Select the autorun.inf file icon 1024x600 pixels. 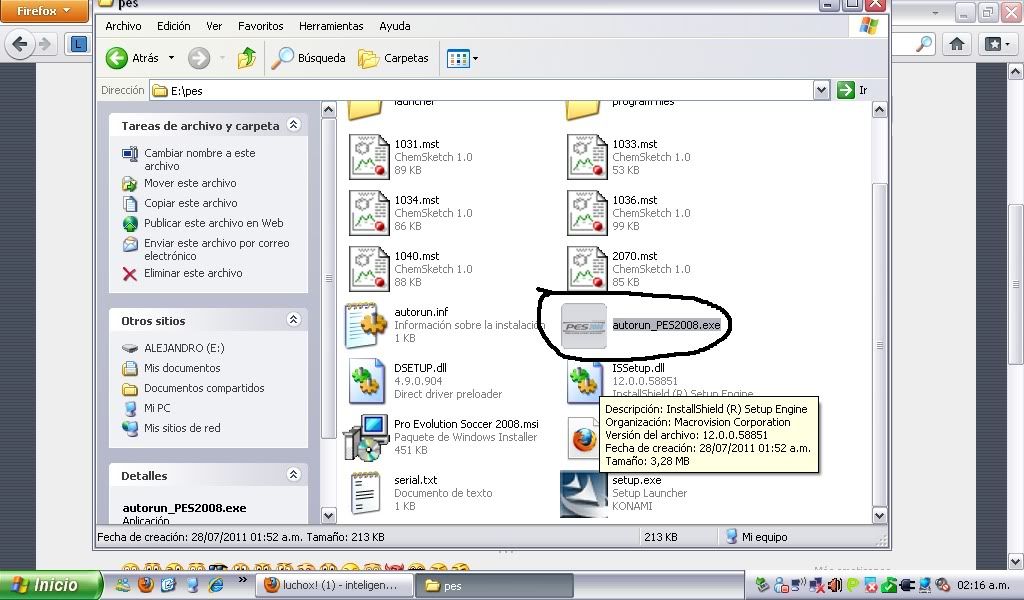point(366,325)
